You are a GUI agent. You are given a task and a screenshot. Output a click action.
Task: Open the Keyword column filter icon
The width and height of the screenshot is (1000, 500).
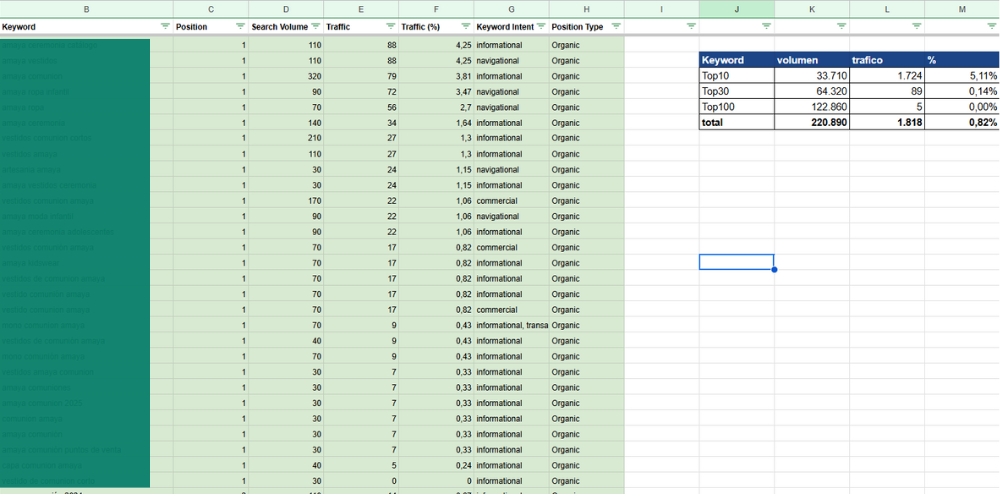(165, 26)
